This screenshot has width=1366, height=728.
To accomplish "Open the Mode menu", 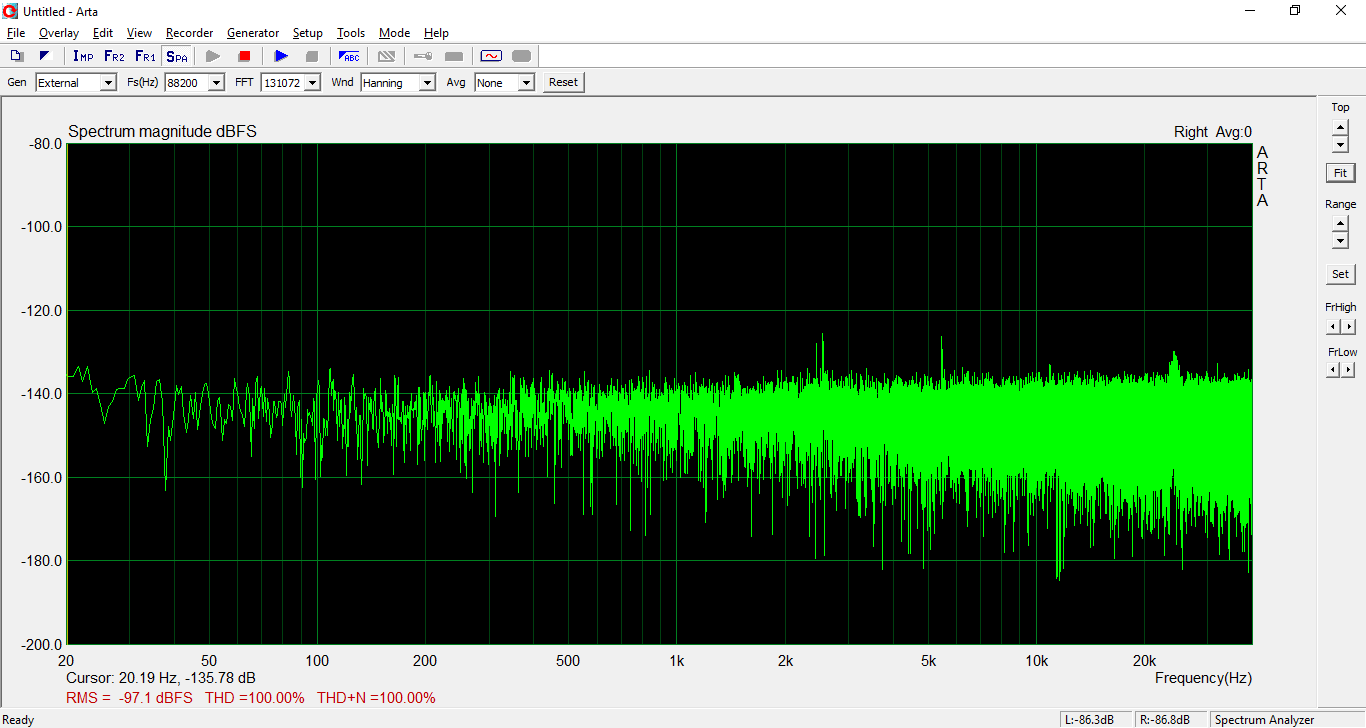I will click(x=394, y=33).
